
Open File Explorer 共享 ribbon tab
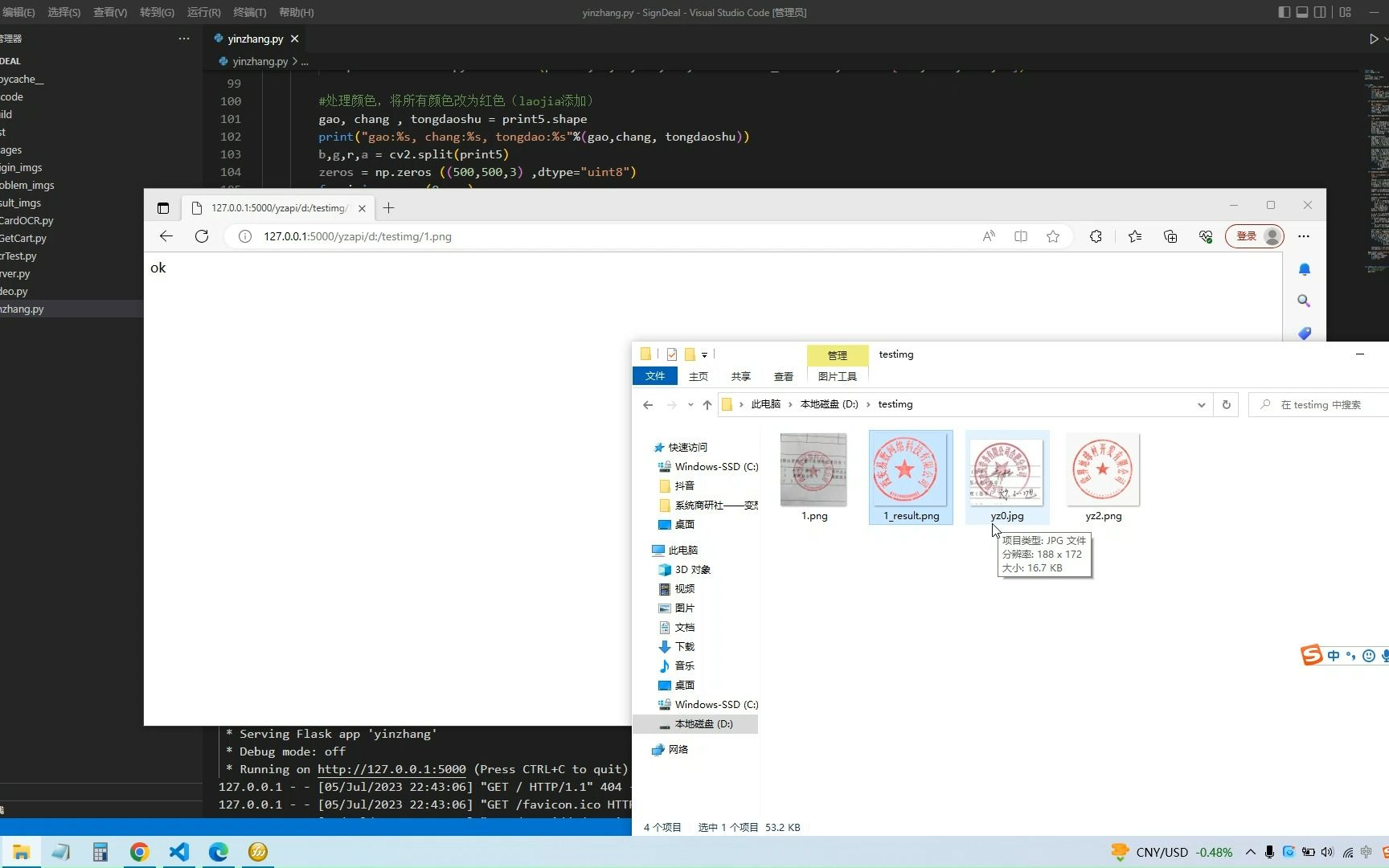741,376
